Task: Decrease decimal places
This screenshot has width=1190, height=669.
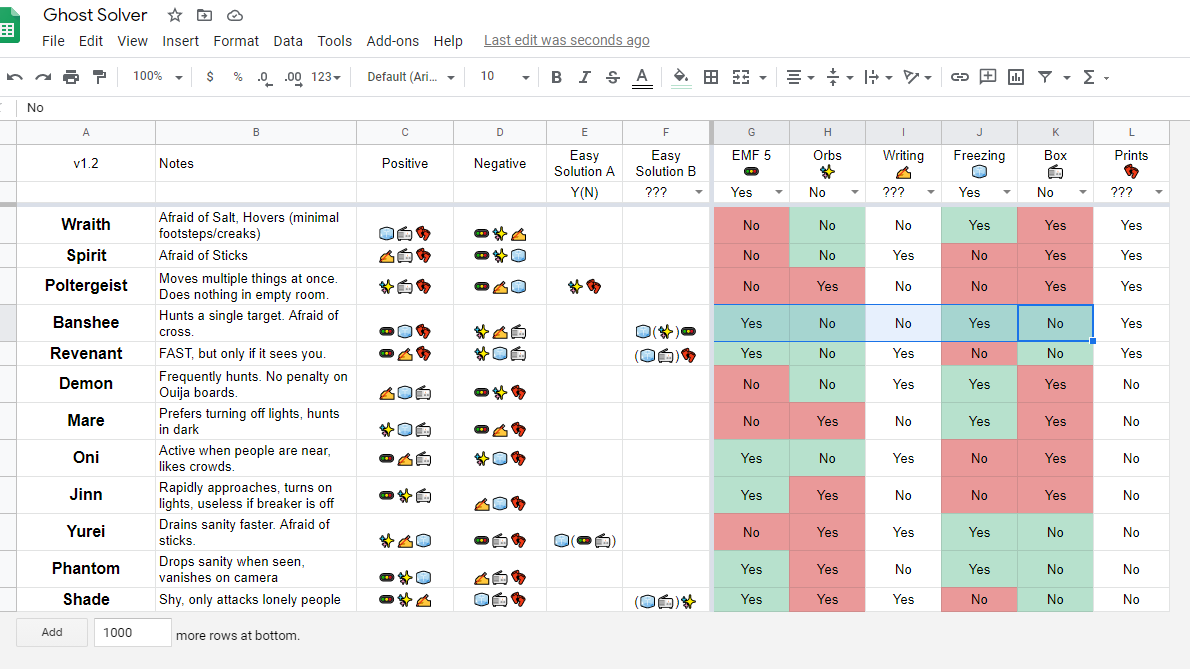Action: (264, 77)
